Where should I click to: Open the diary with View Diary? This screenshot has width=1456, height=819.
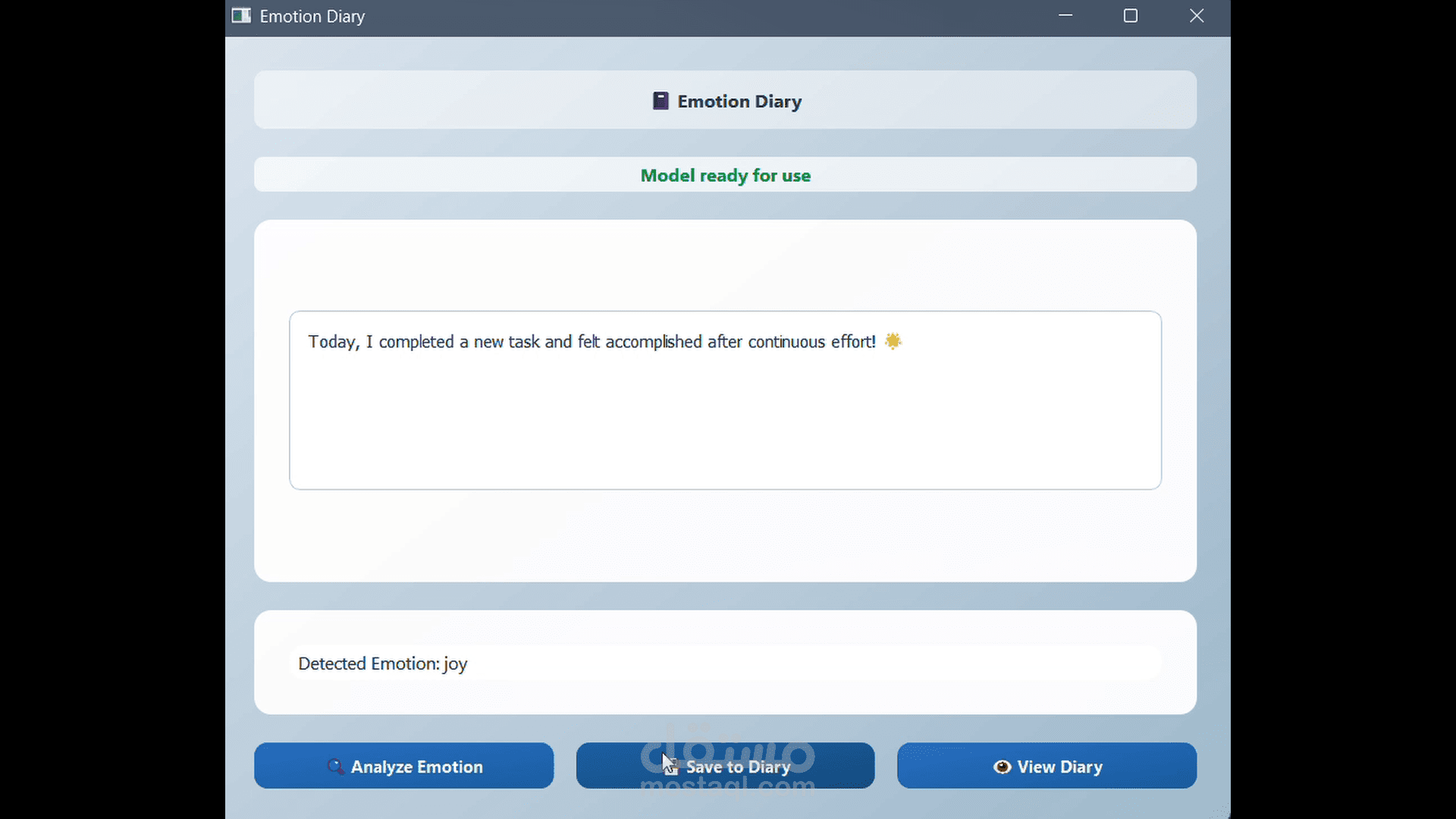coord(1046,766)
